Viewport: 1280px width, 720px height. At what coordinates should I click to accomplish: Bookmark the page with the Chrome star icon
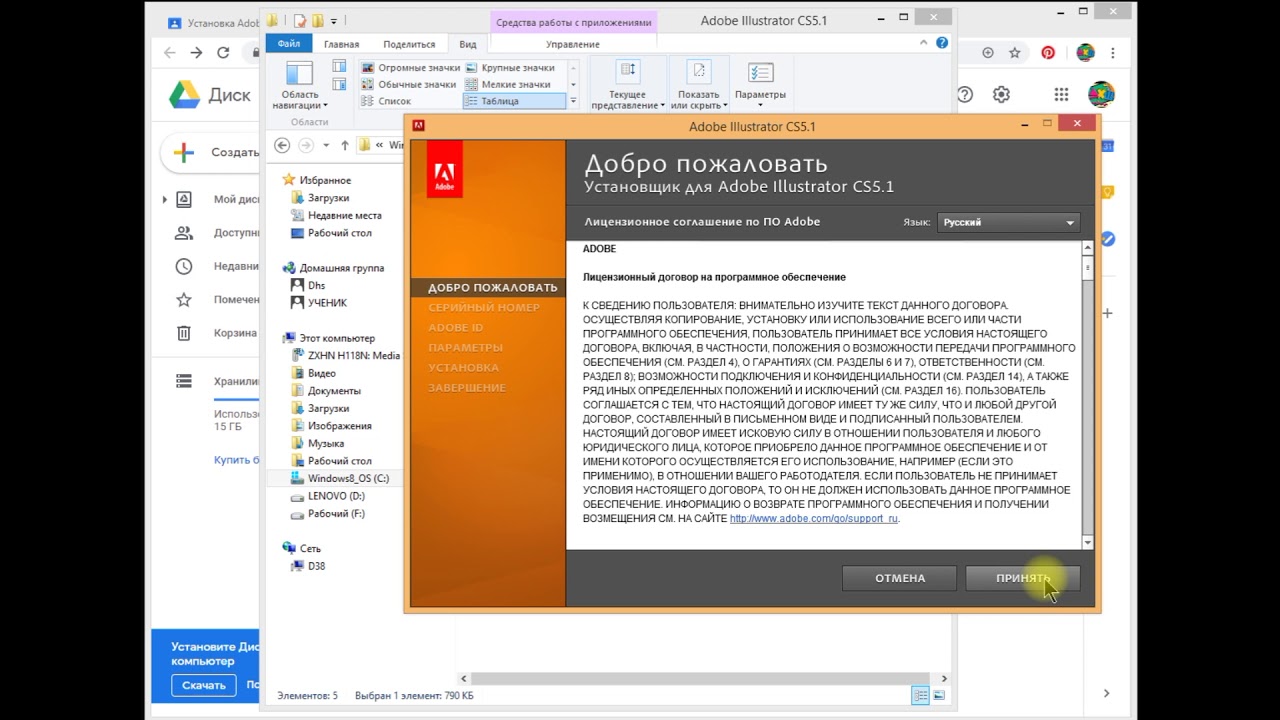(1015, 53)
